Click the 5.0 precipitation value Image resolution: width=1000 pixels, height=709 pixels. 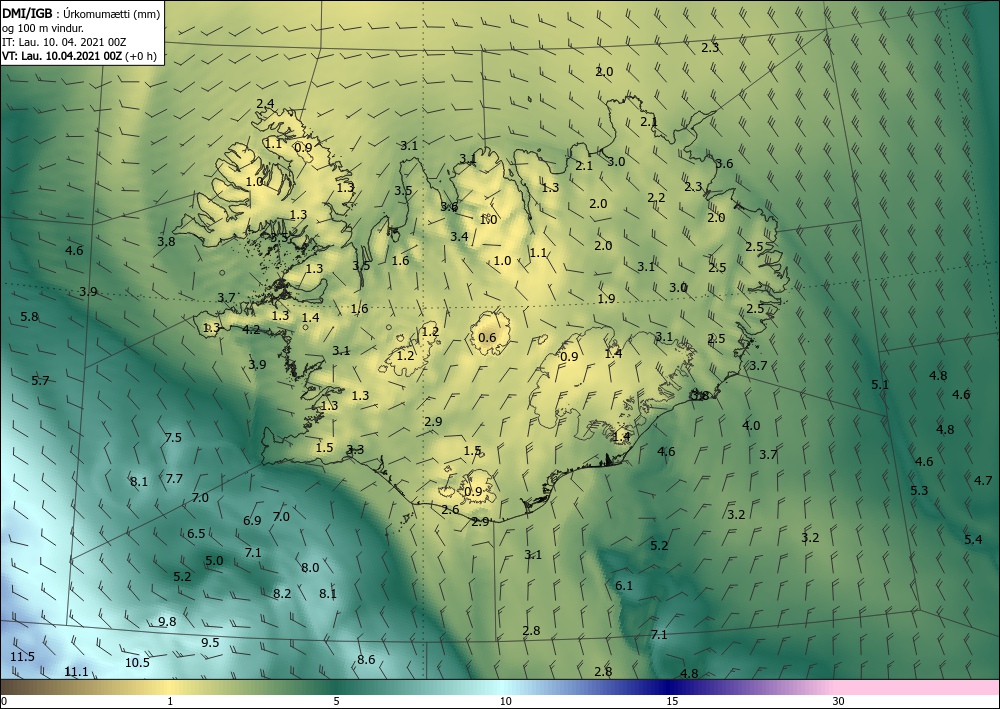214,560
